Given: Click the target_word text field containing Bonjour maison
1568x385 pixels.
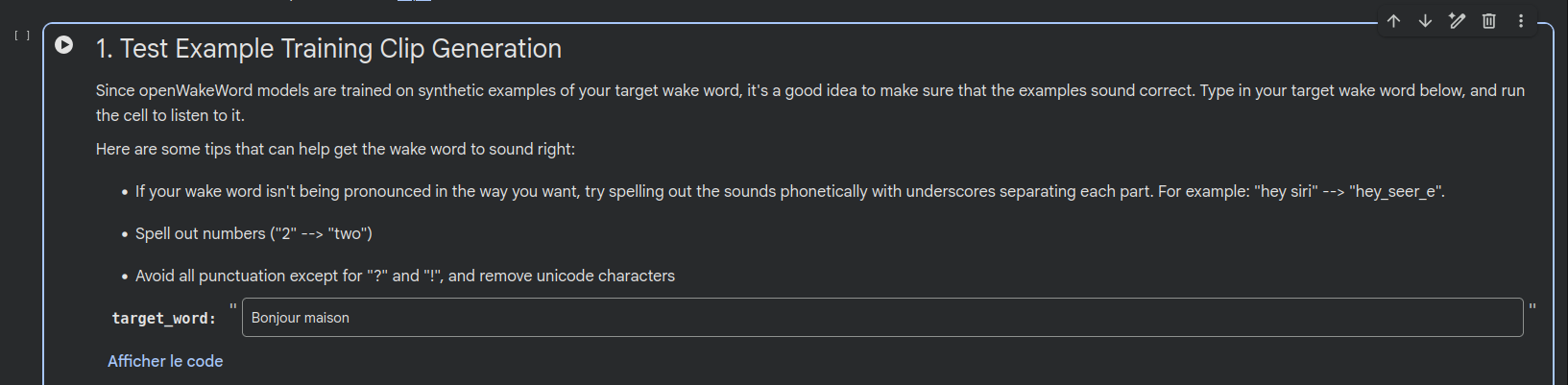Looking at the screenshot, I should point(881,318).
